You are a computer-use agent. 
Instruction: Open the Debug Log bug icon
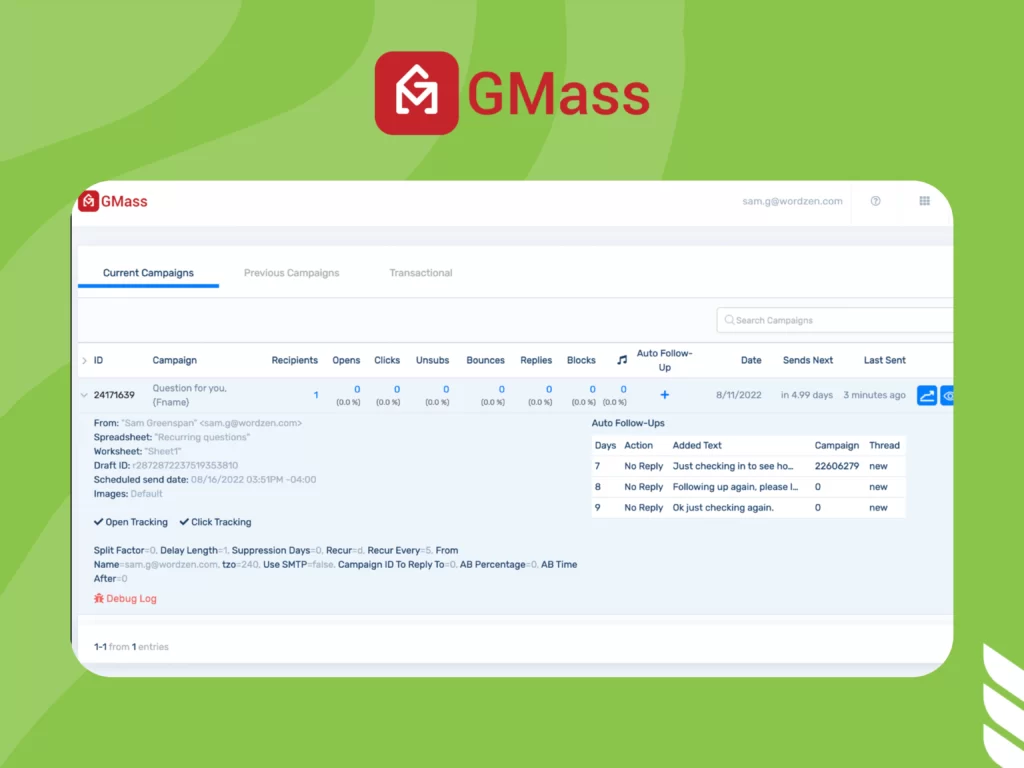coord(99,598)
